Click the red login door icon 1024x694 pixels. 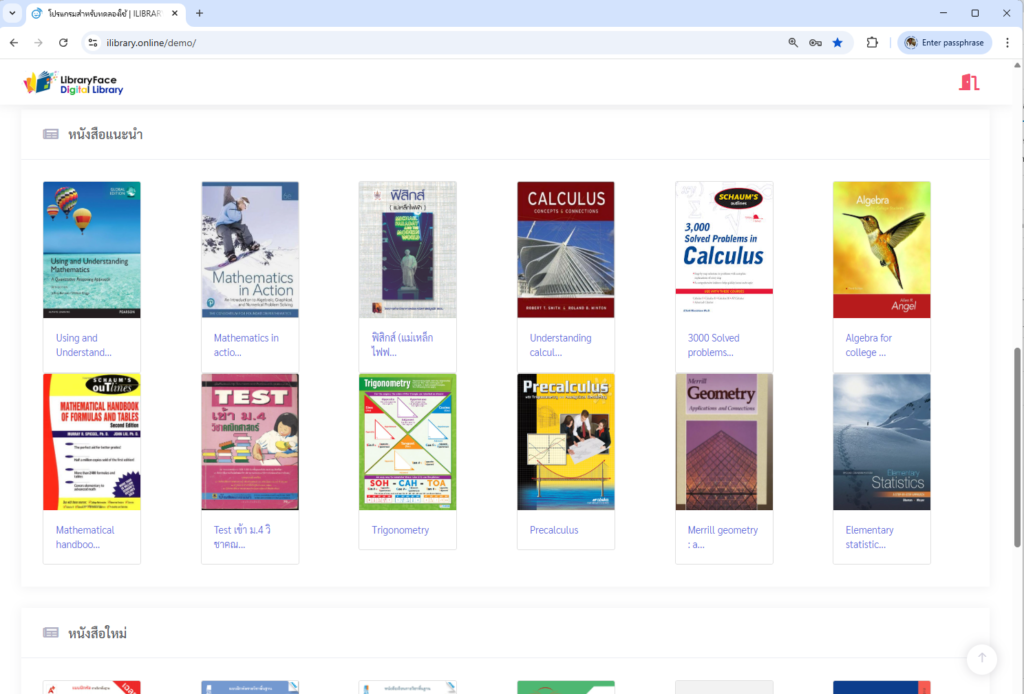coord(968,82)
